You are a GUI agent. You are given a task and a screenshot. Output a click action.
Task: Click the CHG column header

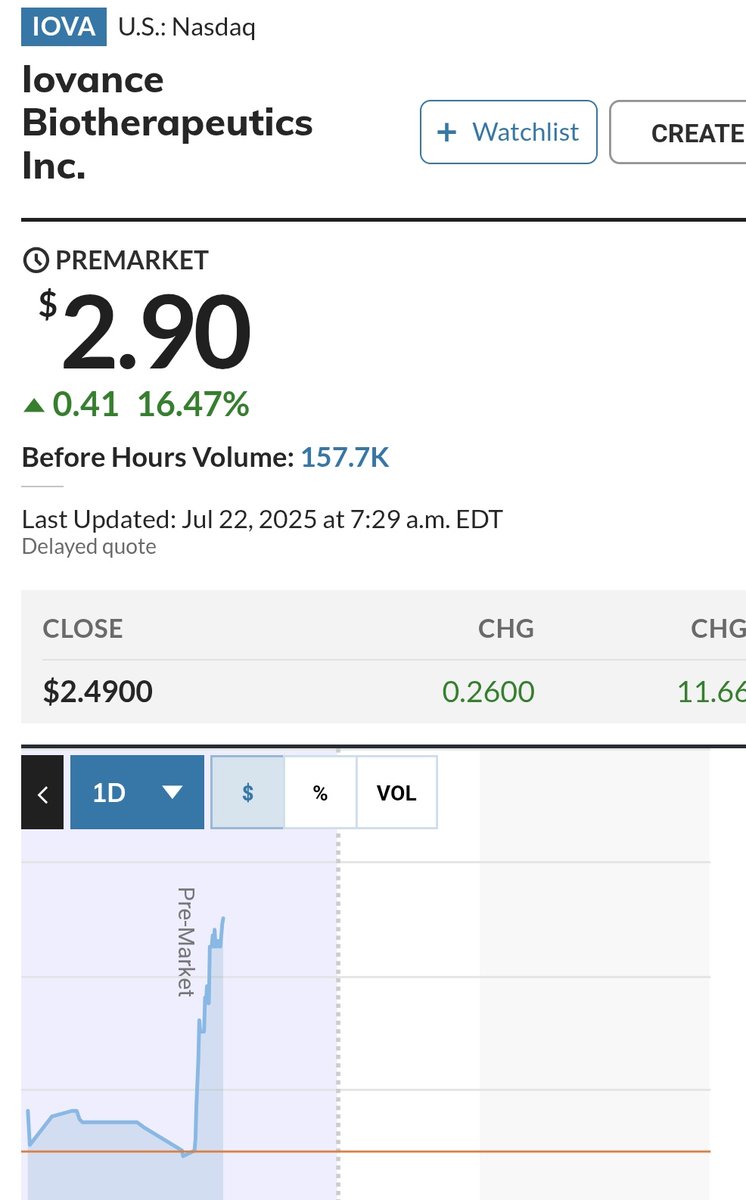coord(505,629)
